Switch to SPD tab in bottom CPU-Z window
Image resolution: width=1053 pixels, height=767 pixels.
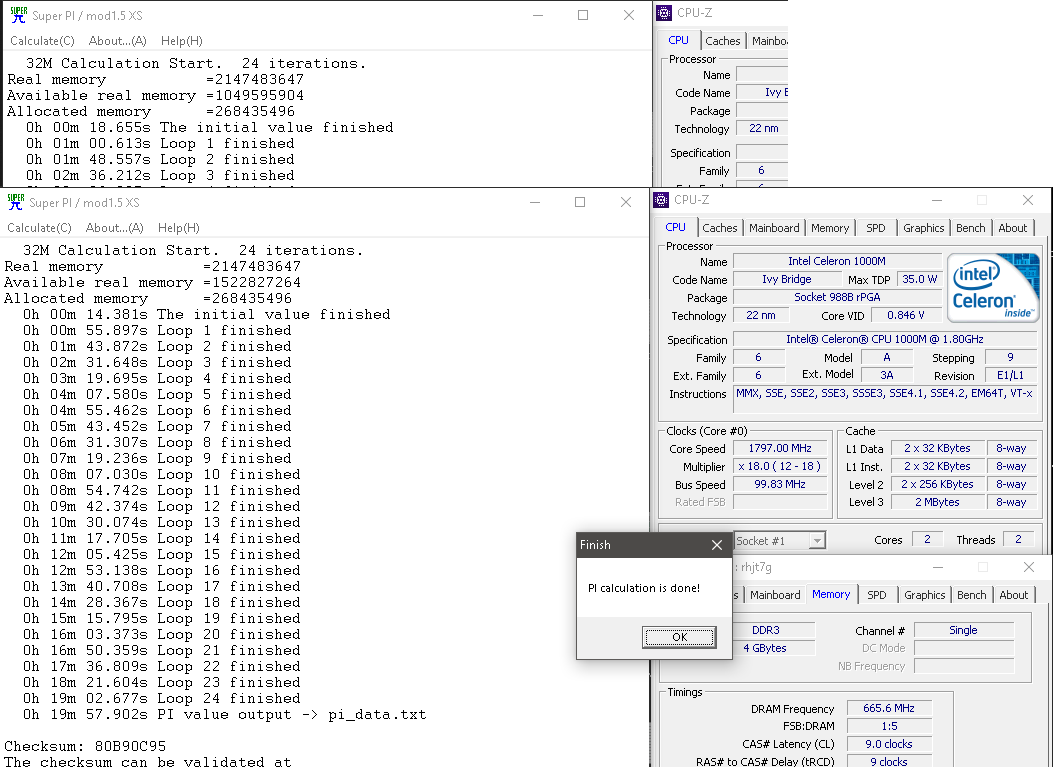[x=876, y=595]
